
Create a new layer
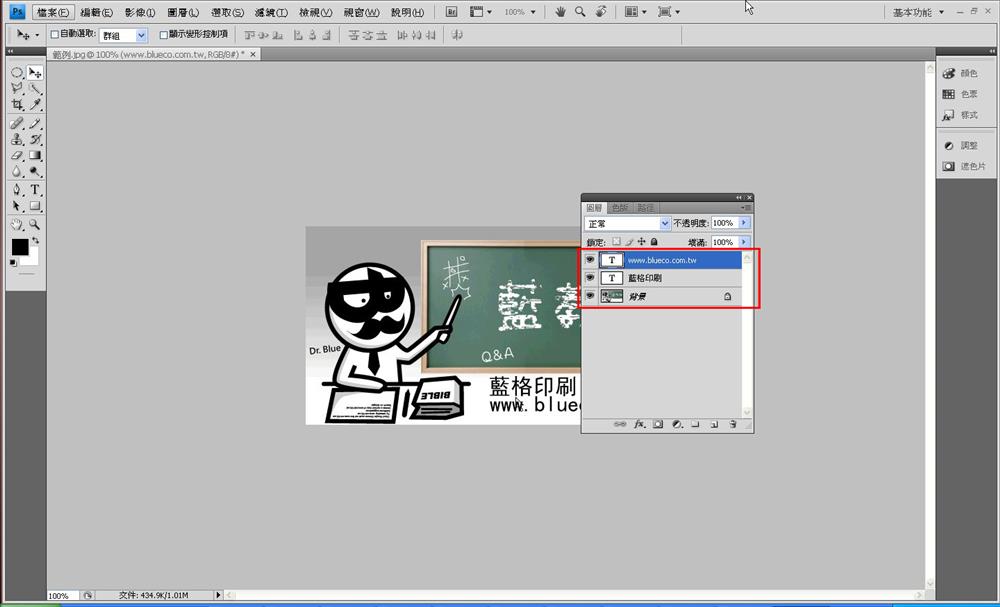coord(714,424)
